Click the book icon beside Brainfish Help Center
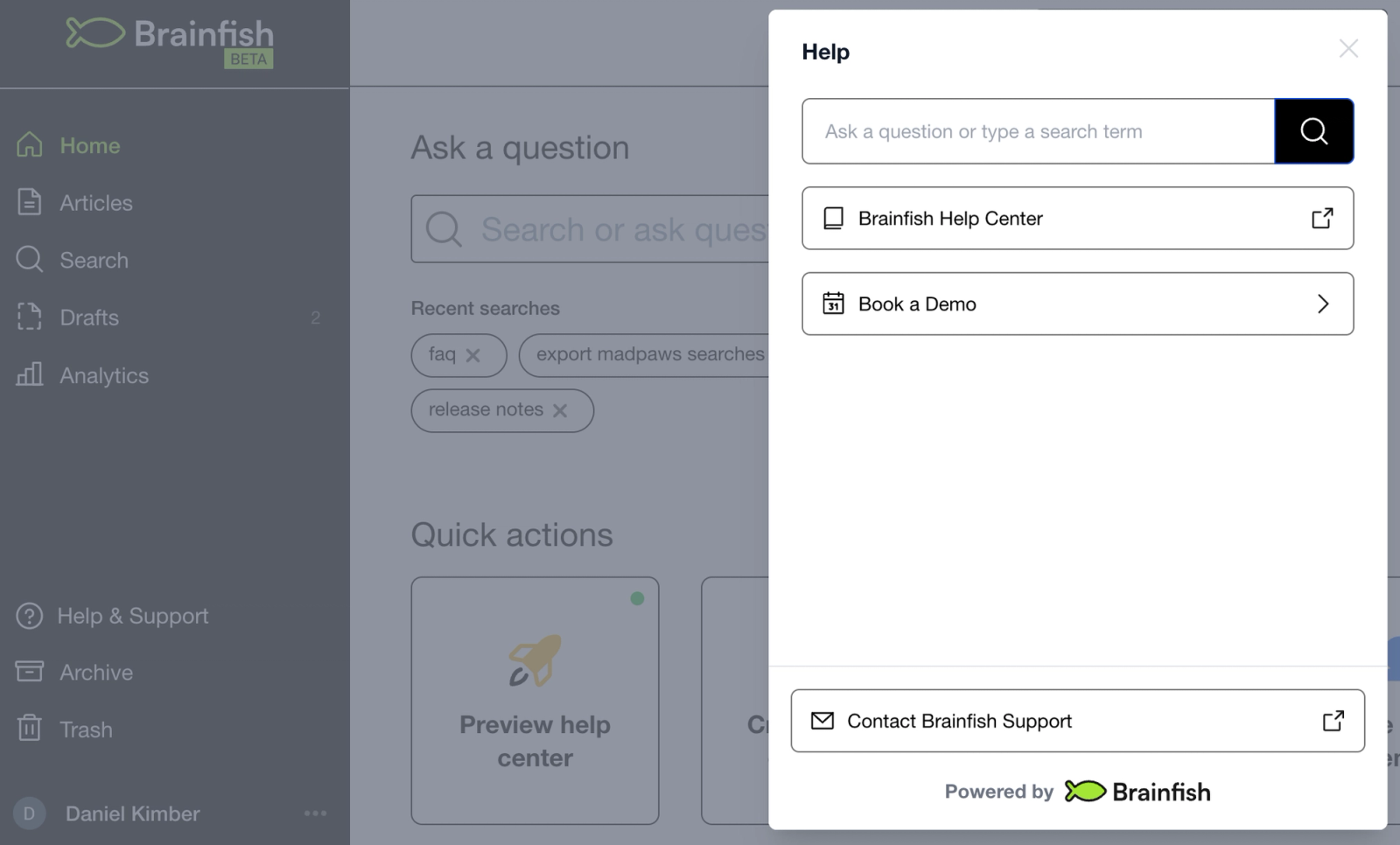 click(x=834, y=218)
